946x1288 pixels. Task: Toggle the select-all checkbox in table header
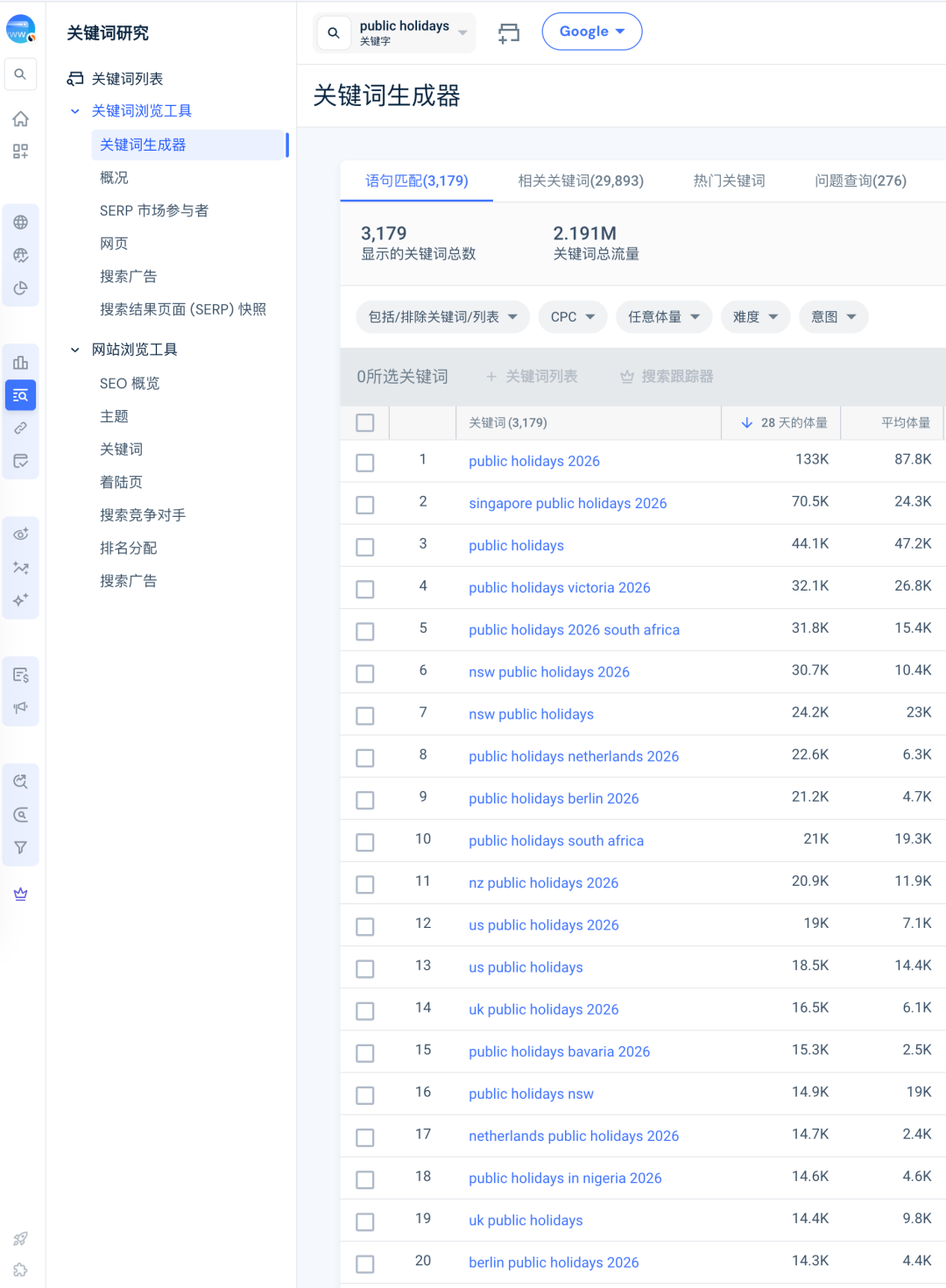coord(365,422)
